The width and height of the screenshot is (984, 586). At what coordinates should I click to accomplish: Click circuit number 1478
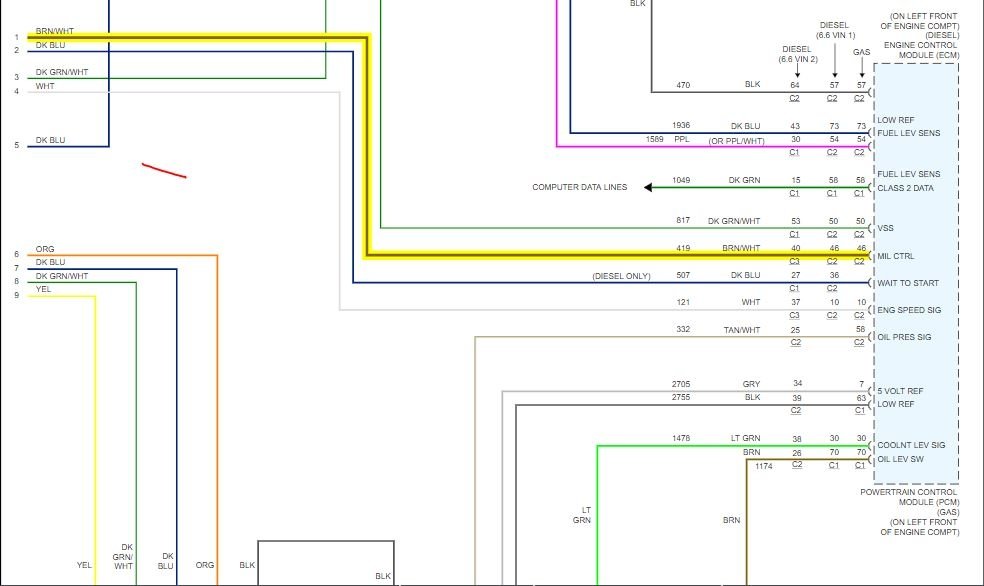(681, 438)
